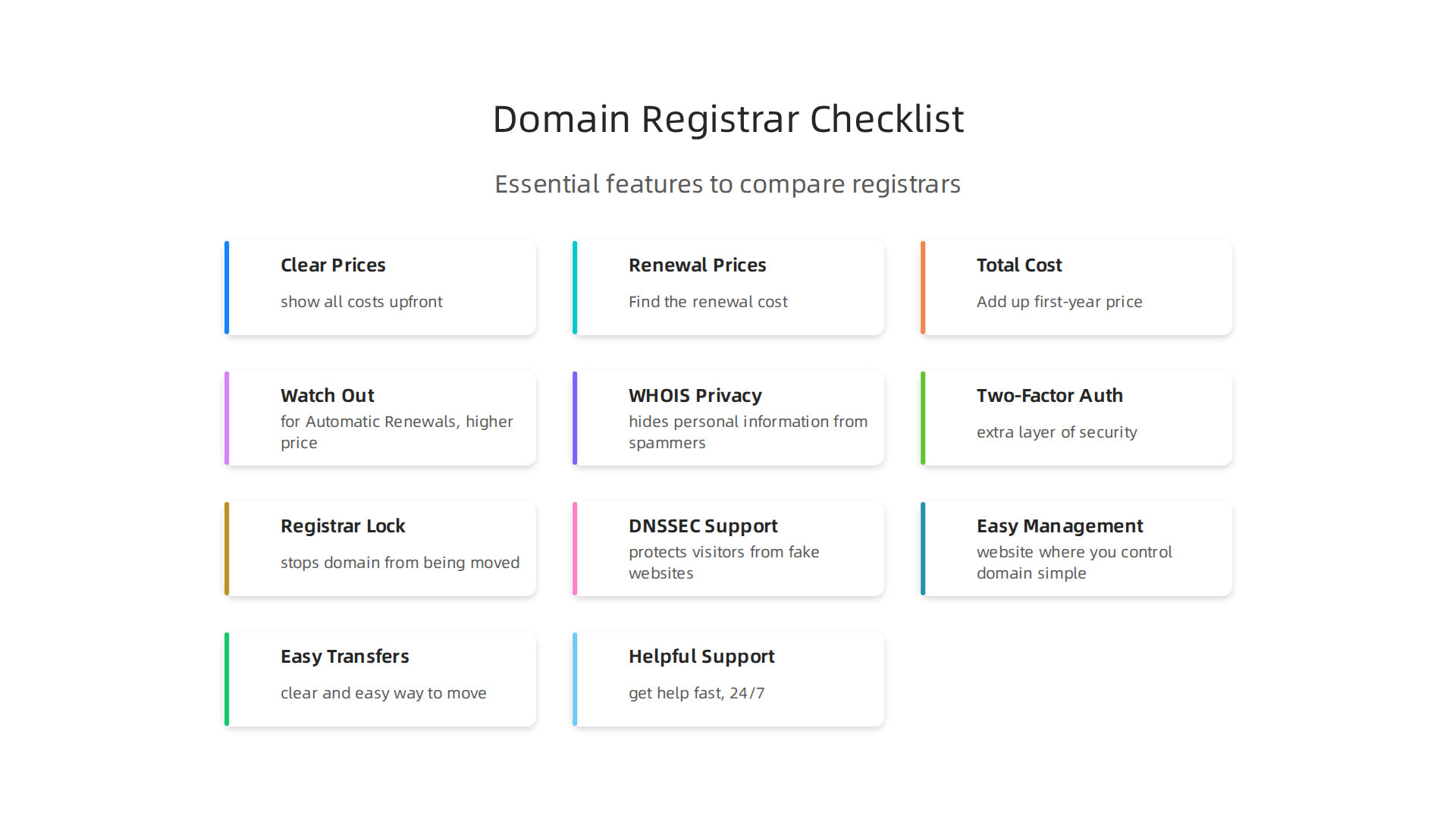This screenshot has height=819, width=1456.
Task: Select 'Find the renewal cost' text
Action: coord(708,302)
